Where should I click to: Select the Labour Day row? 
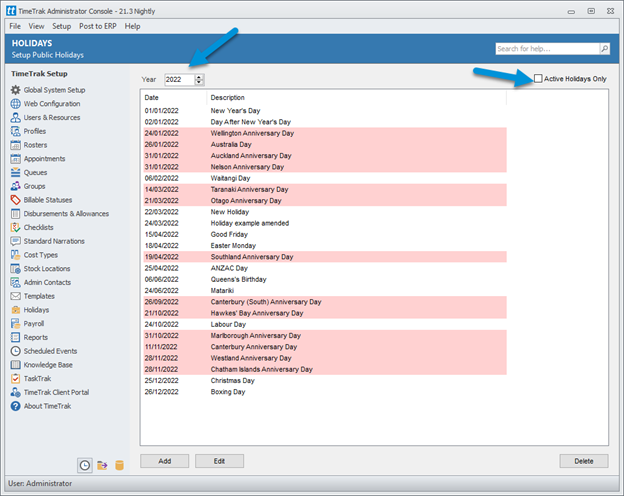click(x=324, y=324)
